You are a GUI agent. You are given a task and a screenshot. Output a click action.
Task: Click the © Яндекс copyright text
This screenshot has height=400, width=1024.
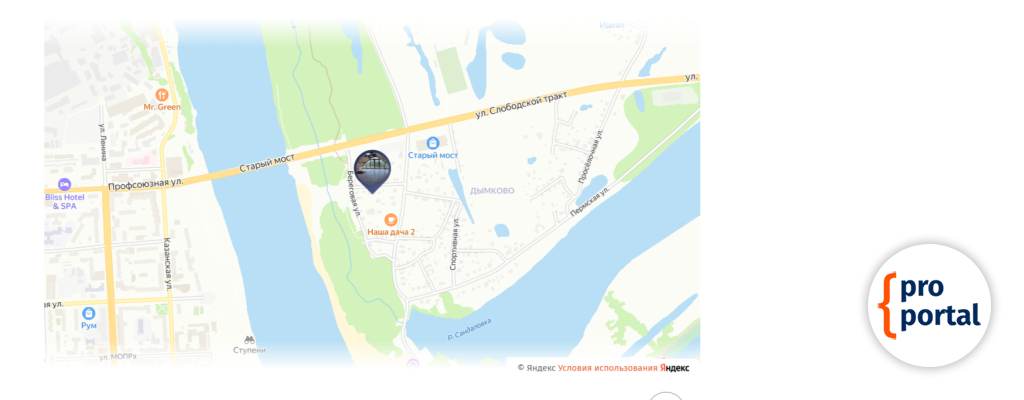click(x=536, y=368)
